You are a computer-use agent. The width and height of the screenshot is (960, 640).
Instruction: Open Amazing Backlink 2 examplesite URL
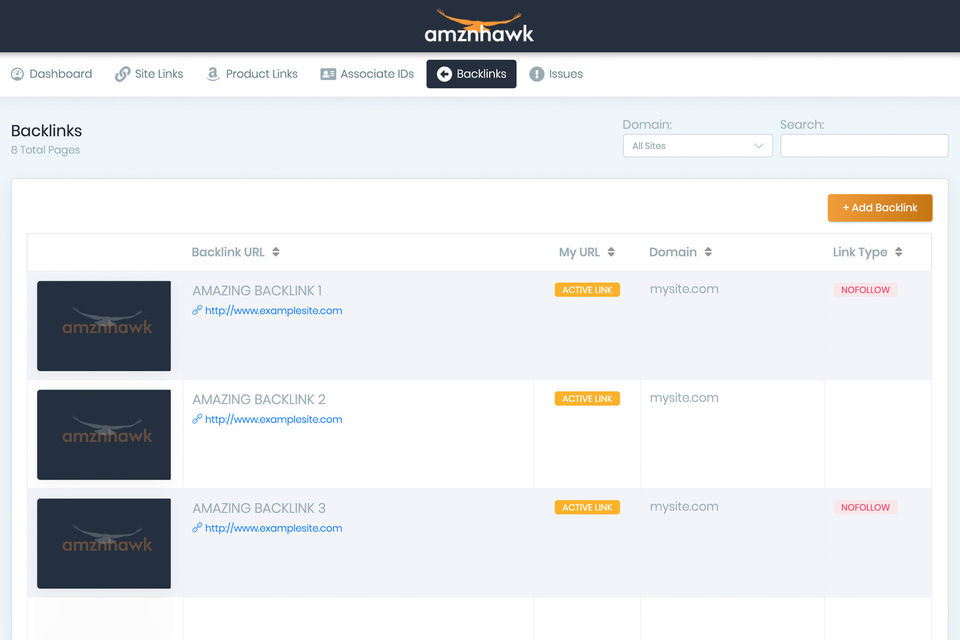point(274,420)
